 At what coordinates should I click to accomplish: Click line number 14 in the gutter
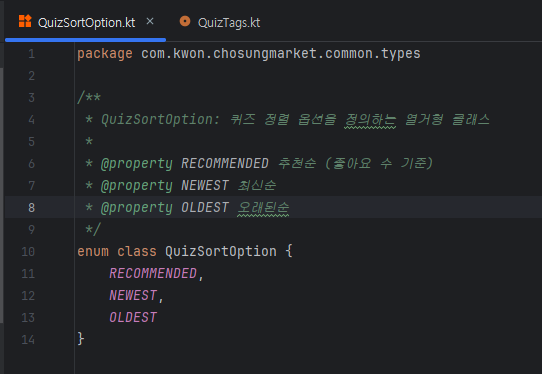[28, 340]
